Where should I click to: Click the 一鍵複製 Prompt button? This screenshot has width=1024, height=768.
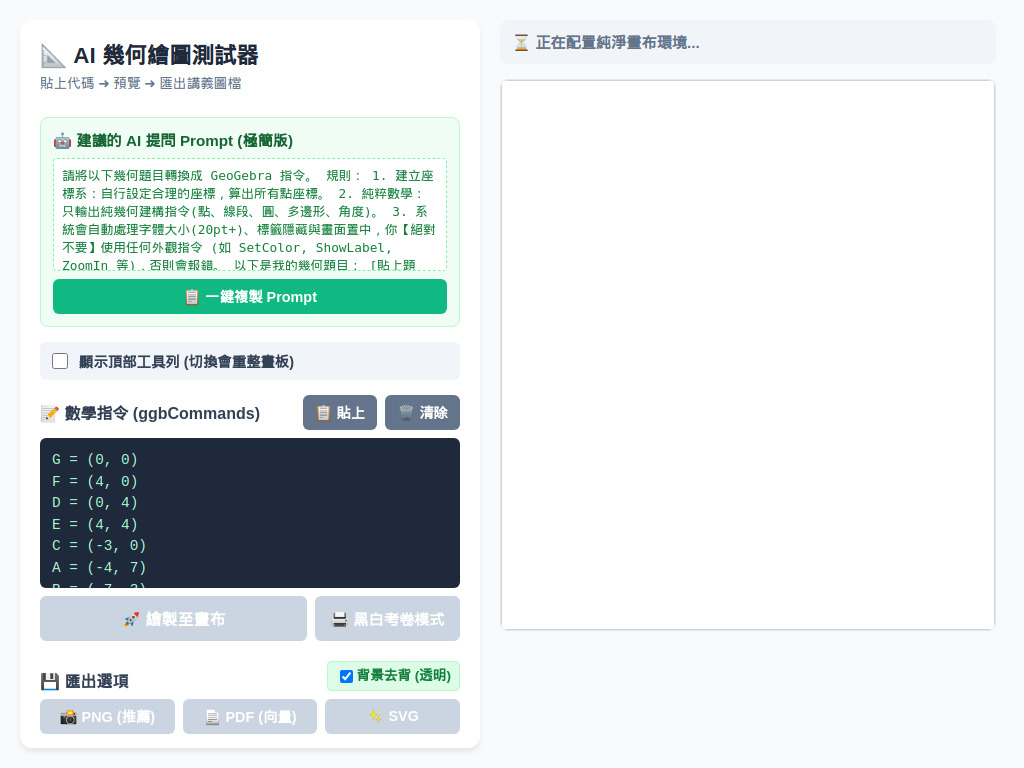point(249,296)
